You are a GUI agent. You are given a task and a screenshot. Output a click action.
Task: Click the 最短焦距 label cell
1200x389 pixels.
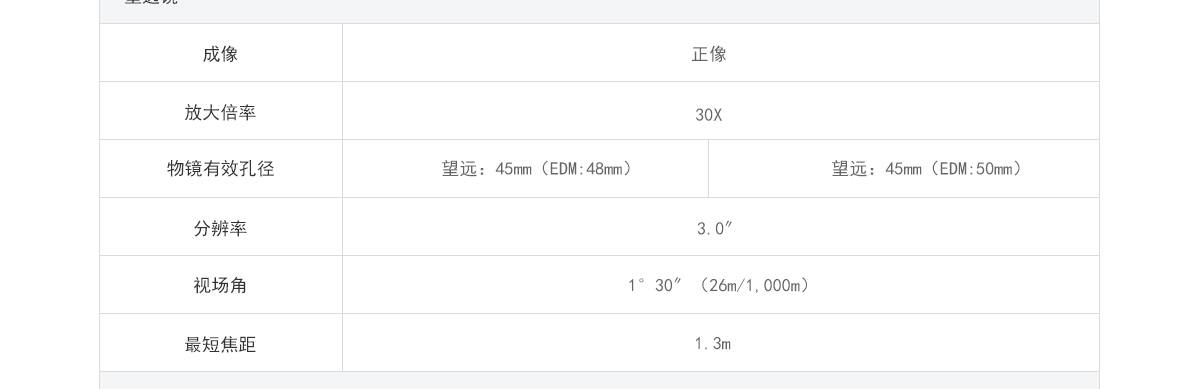point(221,343)
